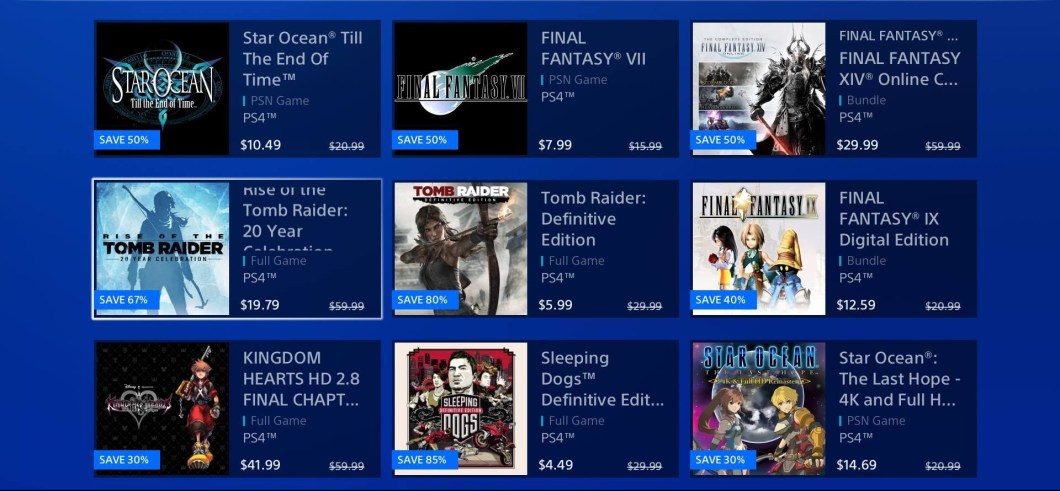
Task: Select Rise of the Tomb Raider cover image
Action: pos(162,248)
